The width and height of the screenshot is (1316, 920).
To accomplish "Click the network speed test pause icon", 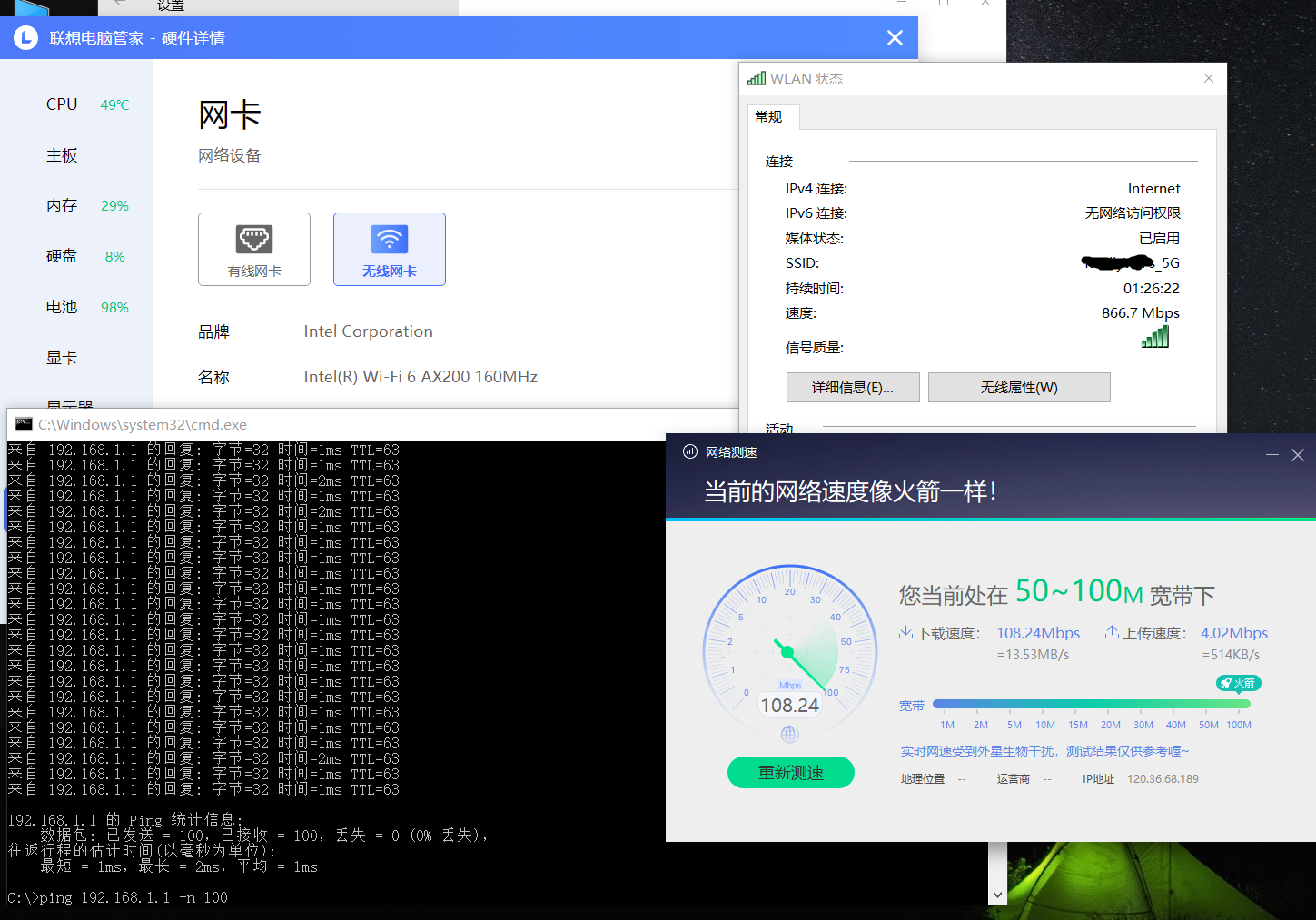I will tap(690, 452).
